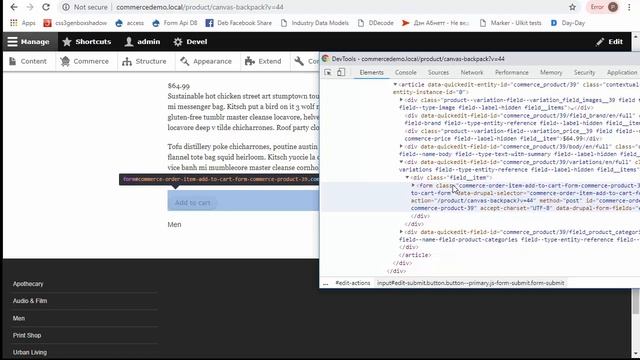Expand the add-to-cart form node
The height and width of the screenshot is (360, 640).
[413, 185]
